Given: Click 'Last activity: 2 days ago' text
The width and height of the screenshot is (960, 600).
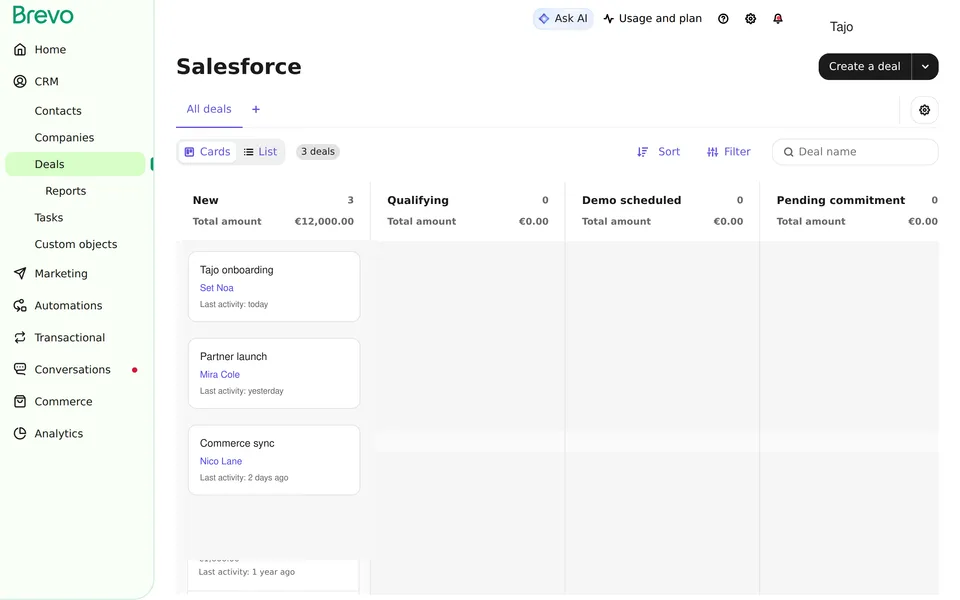Looking at the screenshot, I should (x=244, y=478).
